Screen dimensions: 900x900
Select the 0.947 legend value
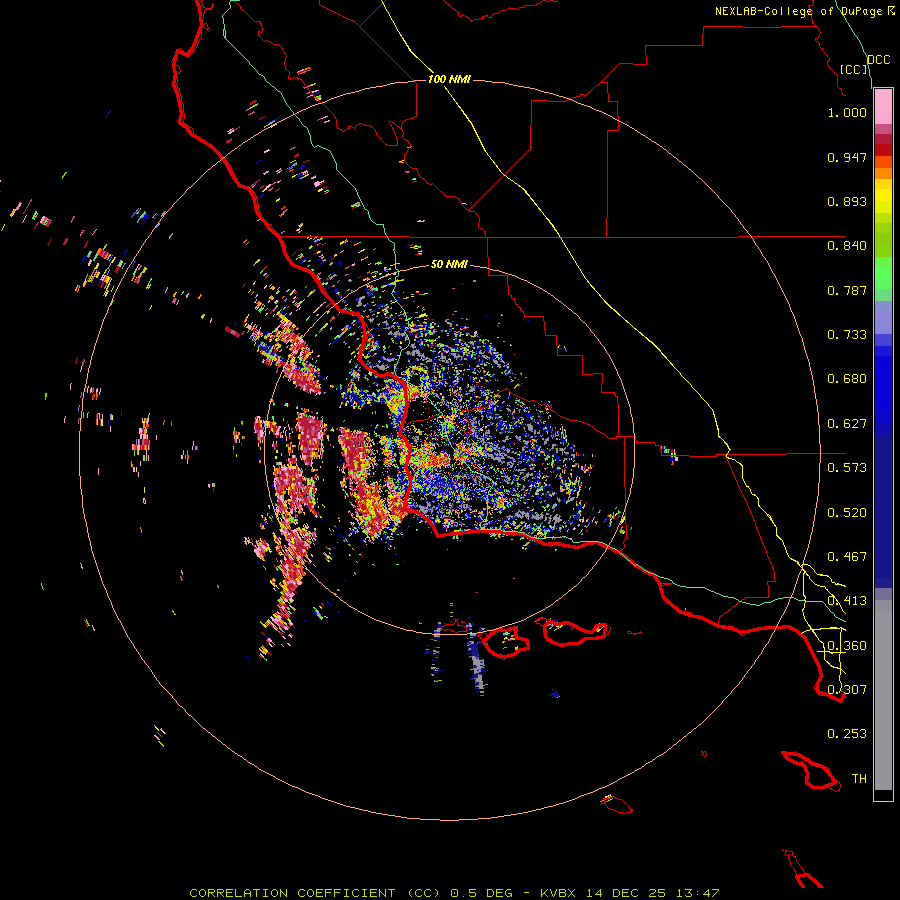pyautogui.click(x=847, y=157)
